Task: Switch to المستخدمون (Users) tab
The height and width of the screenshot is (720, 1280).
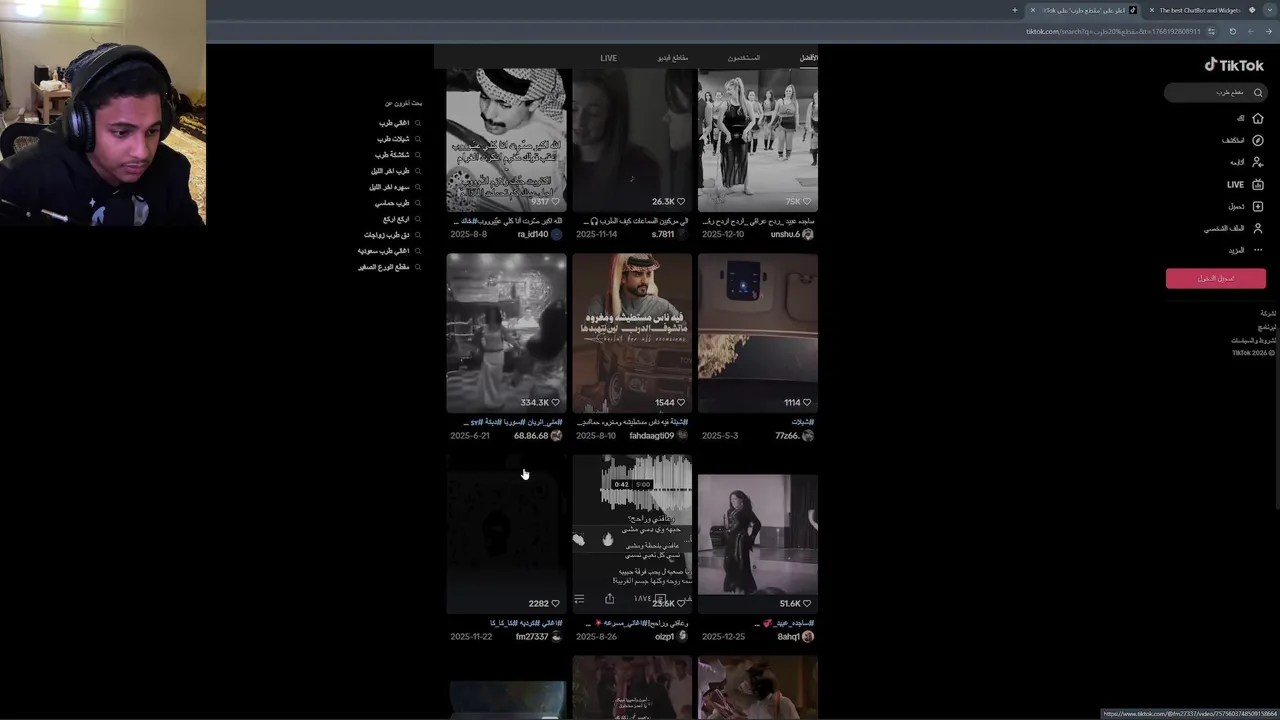Action: pos(743,58)
